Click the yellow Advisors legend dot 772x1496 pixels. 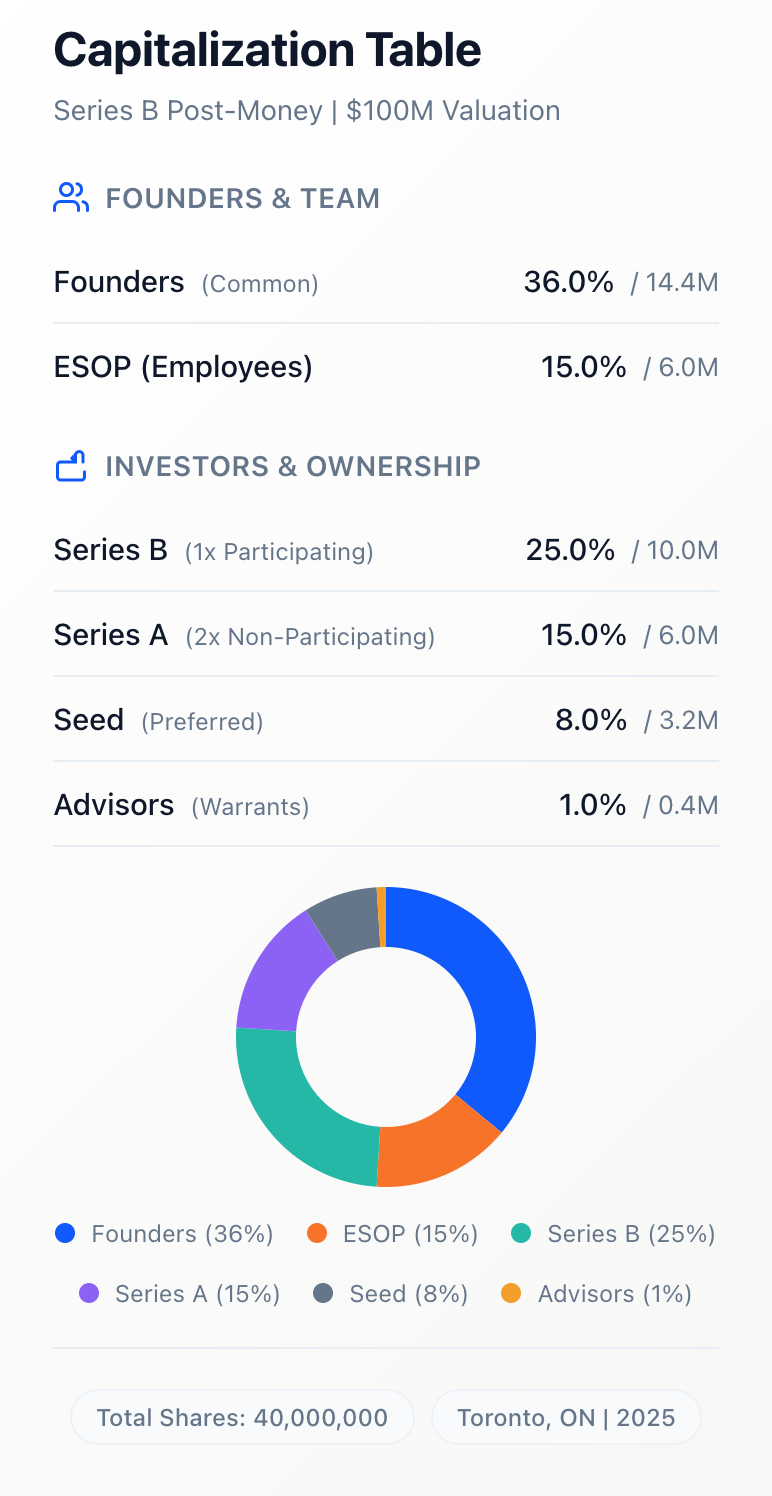pos(512,1294)
